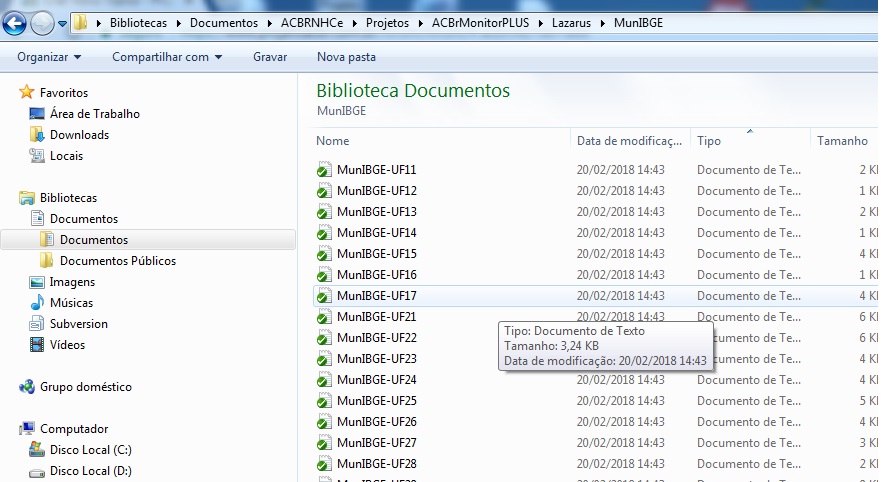Open recent locations dropdown beside navigation arrows
The height and width of the screenshot is (482, 887).
point(62,24)
